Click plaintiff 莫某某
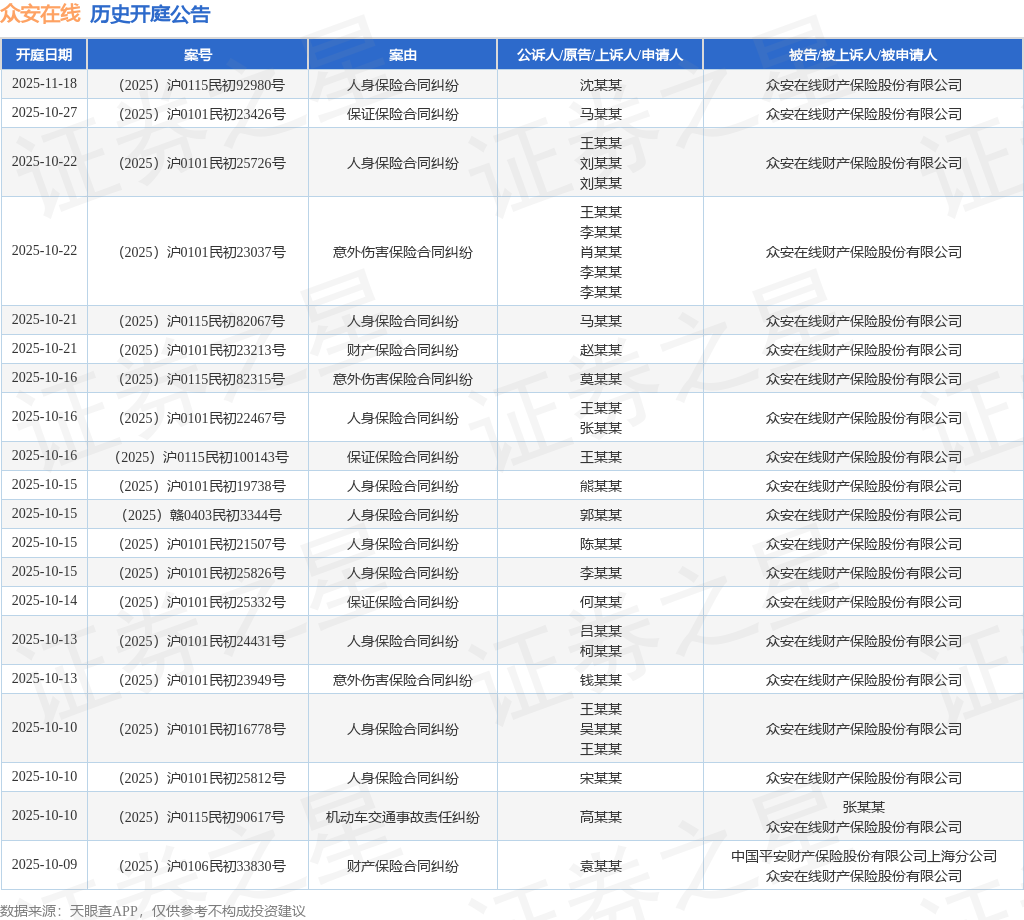1024x920 pixels. click(x=601, y=379)
